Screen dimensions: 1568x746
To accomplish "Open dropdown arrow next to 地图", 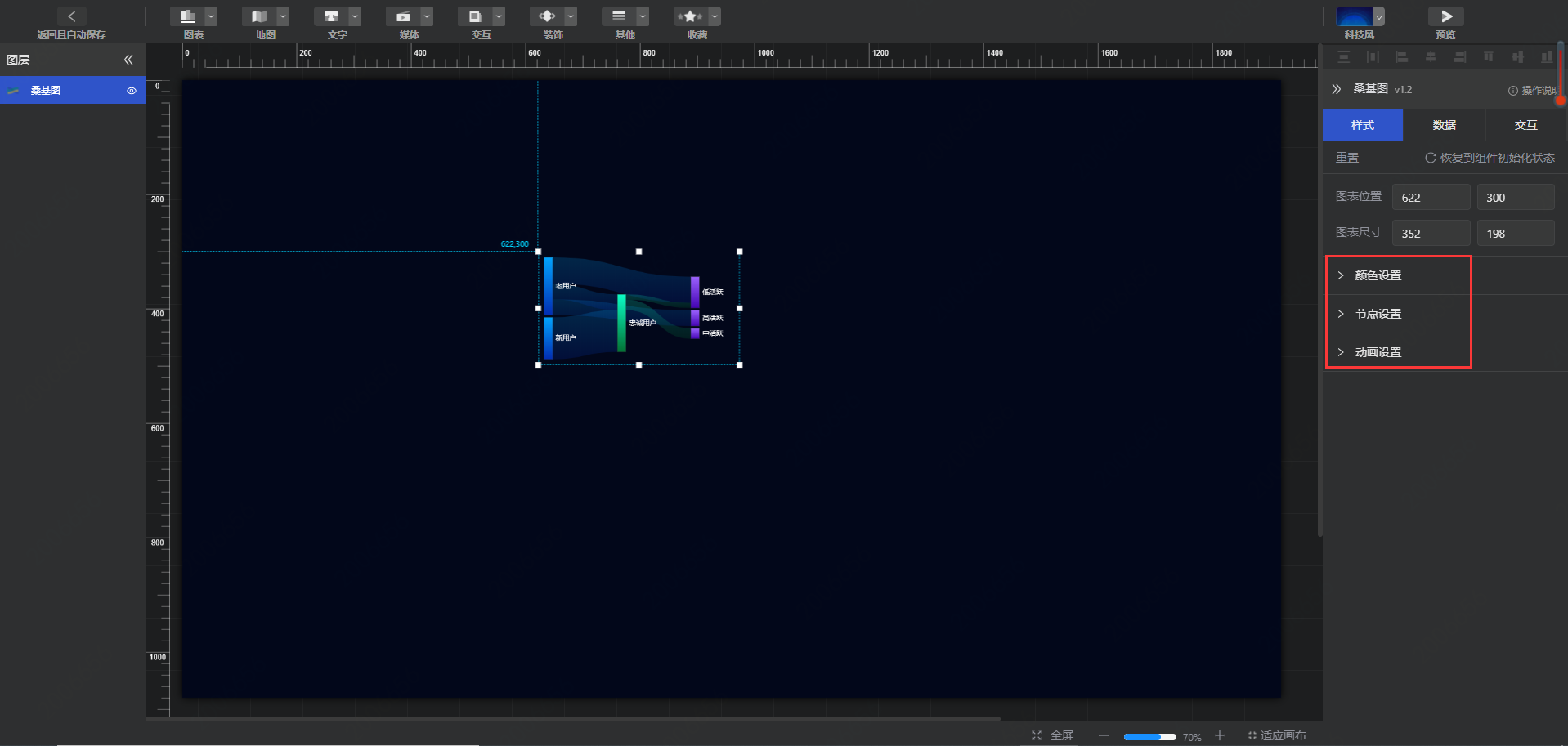I will (x=283, y=16).
